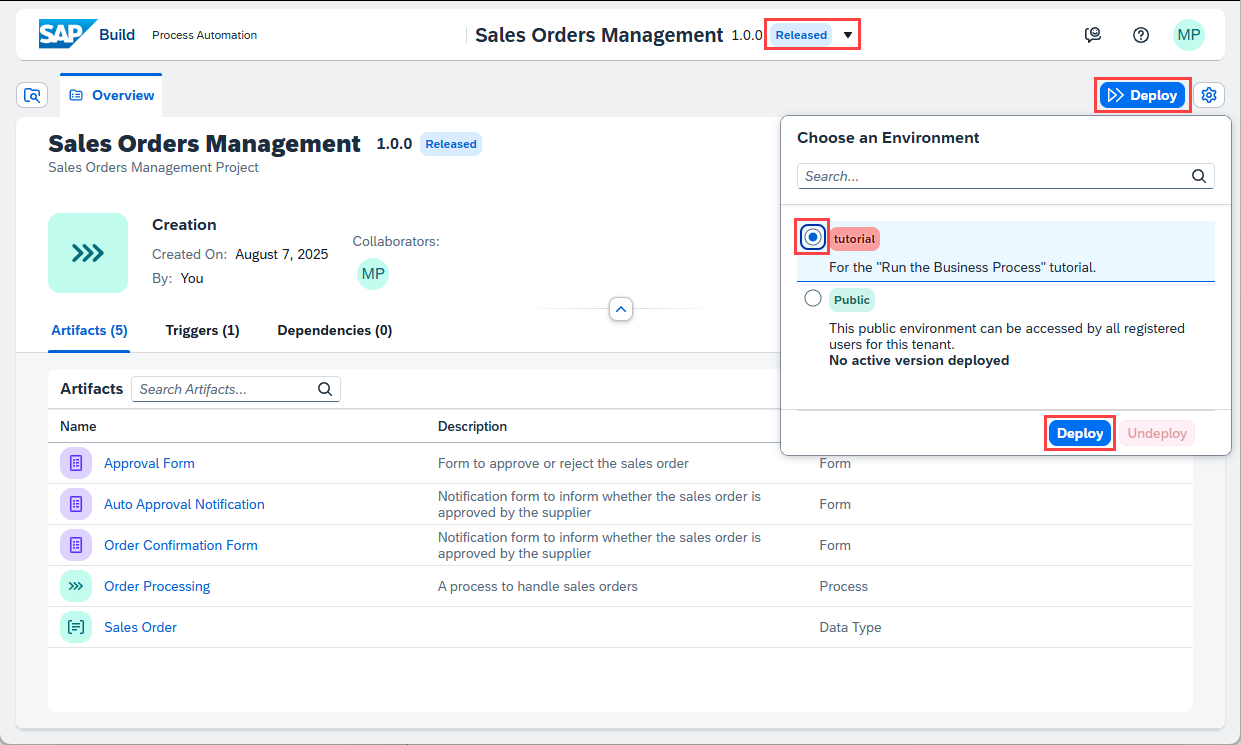
Task: Click the Approval Form icon
Action: pyautogui.click(x=76, y=463)
